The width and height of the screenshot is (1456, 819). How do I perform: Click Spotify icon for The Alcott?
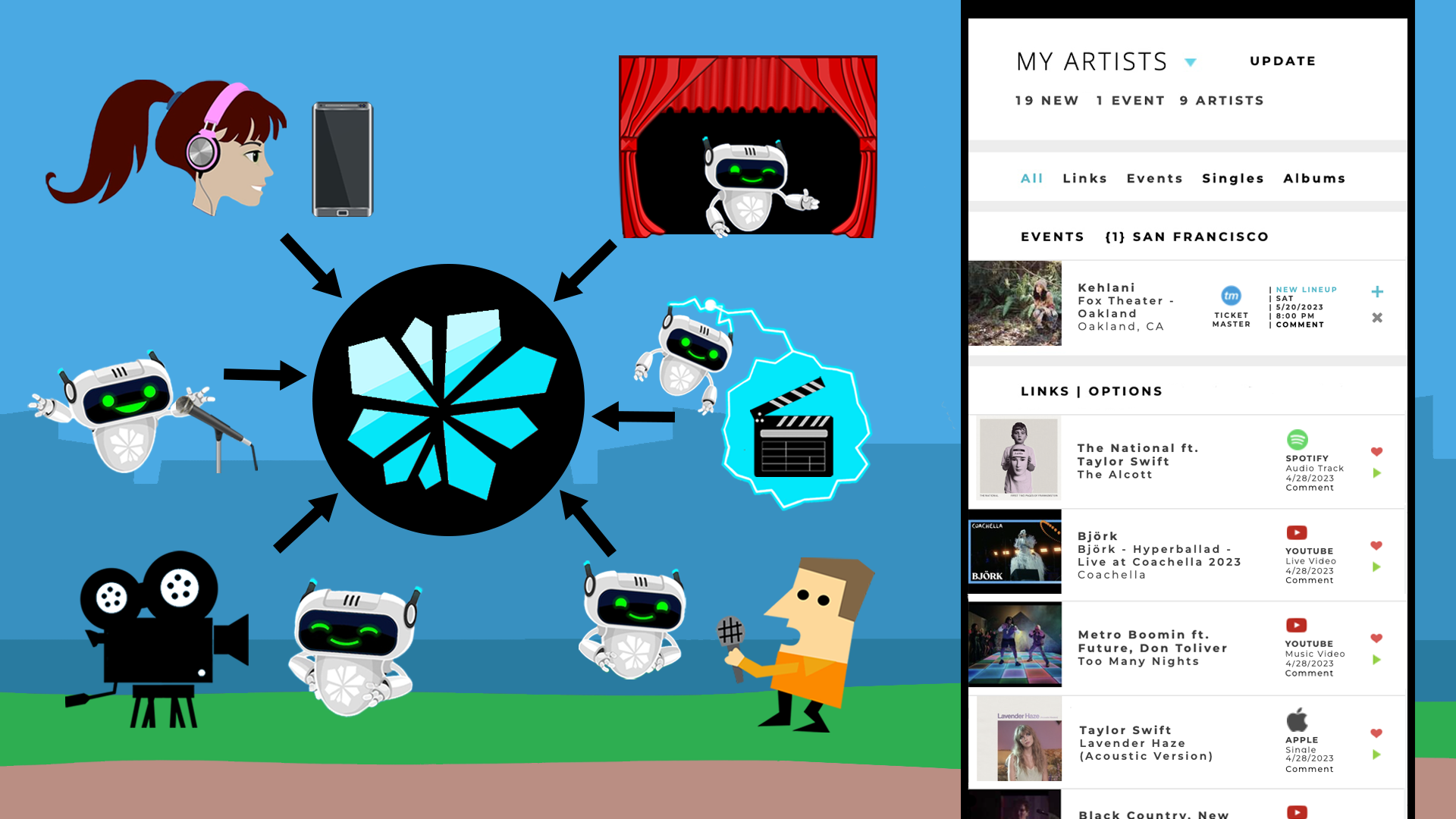pyautogui.click(x=1298, y=439)
